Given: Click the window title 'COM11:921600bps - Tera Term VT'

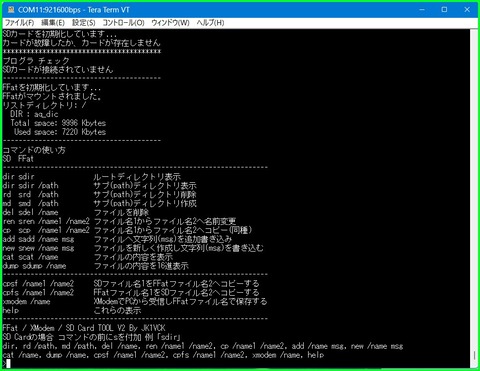Looking at the screenshot, I should click(74, 10).
